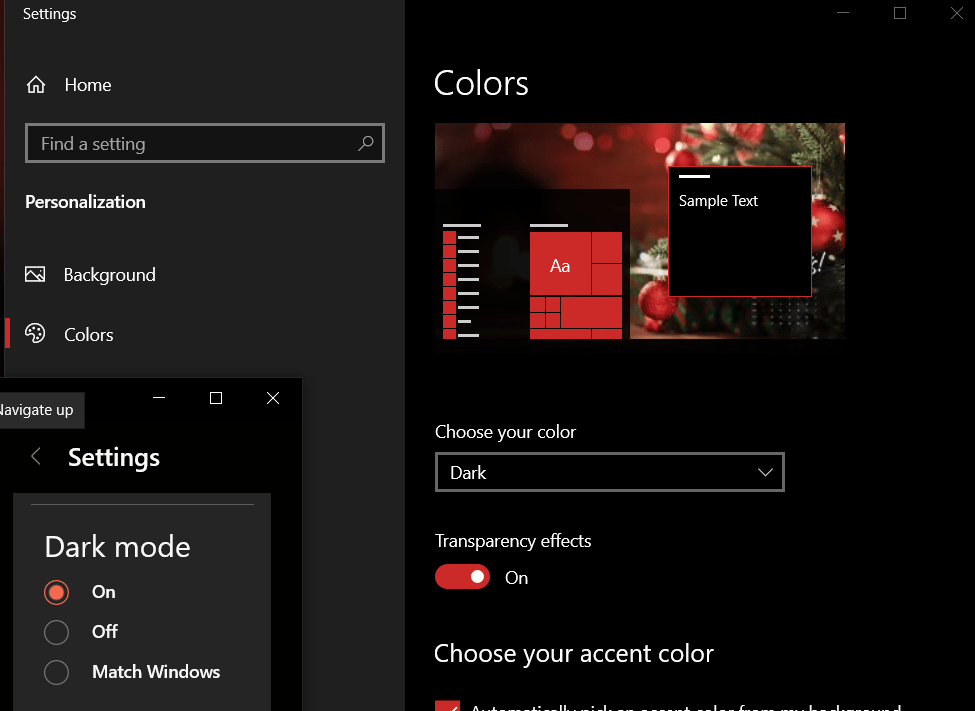This screenshot has width=975, height=711.
Task: Click the Home house icon
Action: (x=36, y=85)
